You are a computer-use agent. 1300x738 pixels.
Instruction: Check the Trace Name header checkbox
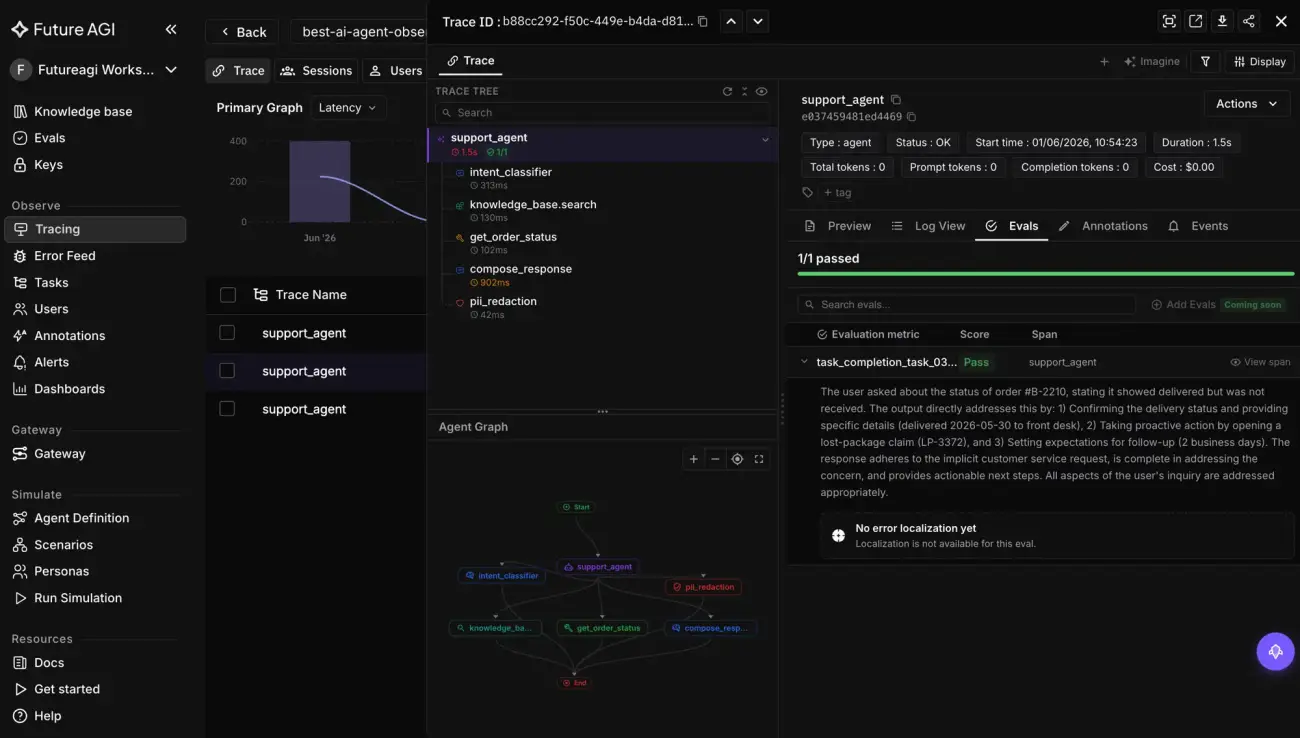[x=228, y=295]
